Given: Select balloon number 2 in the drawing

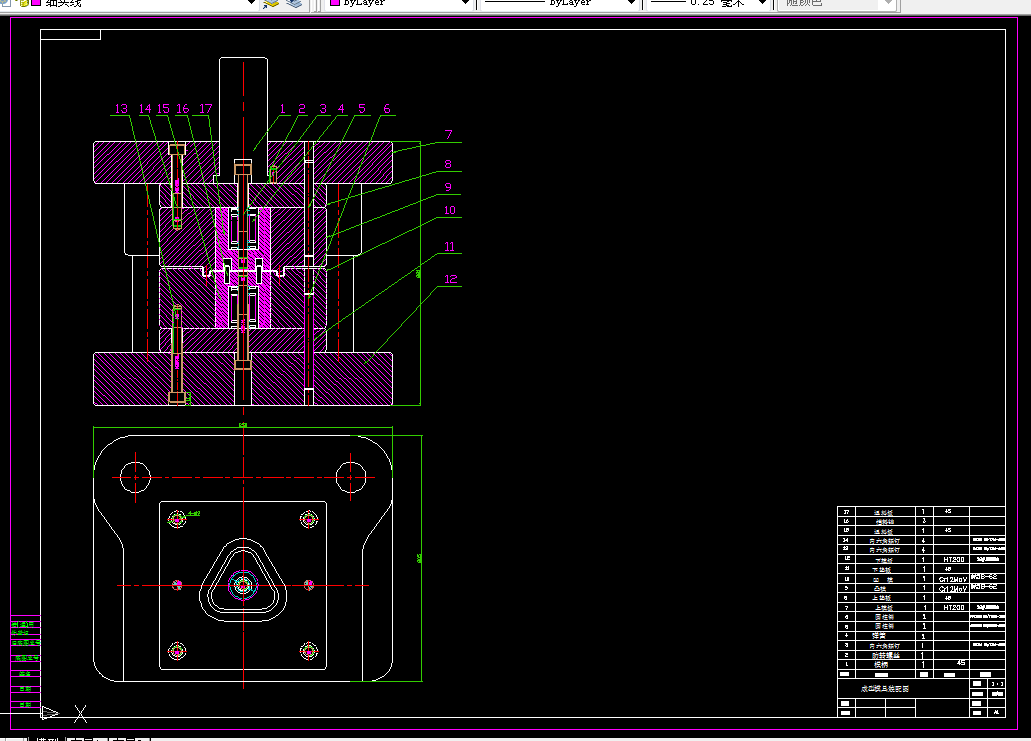Looking at the screenshot, I should [302, 108].
